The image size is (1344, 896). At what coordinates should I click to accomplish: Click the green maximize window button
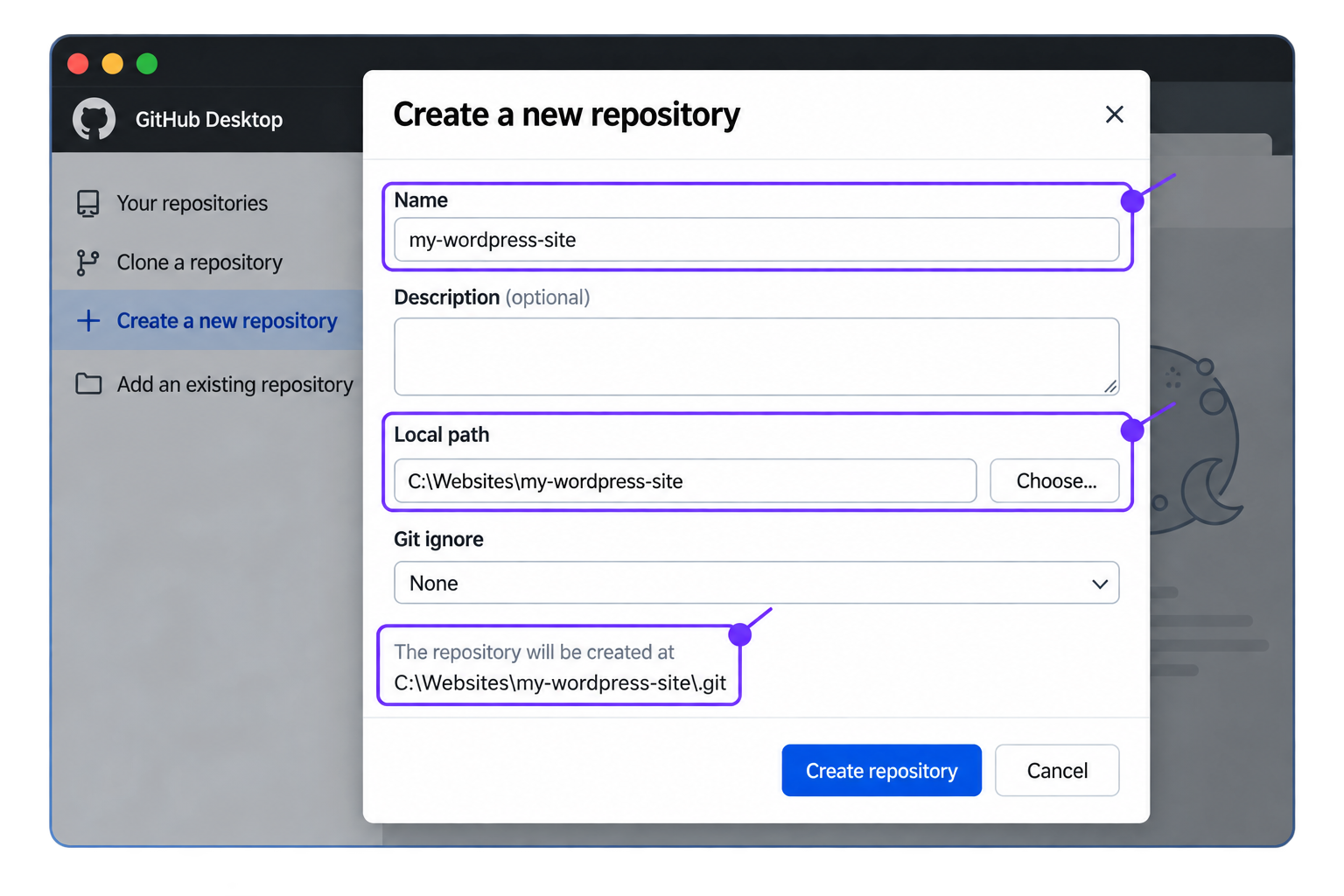click(x=147, y=64)
